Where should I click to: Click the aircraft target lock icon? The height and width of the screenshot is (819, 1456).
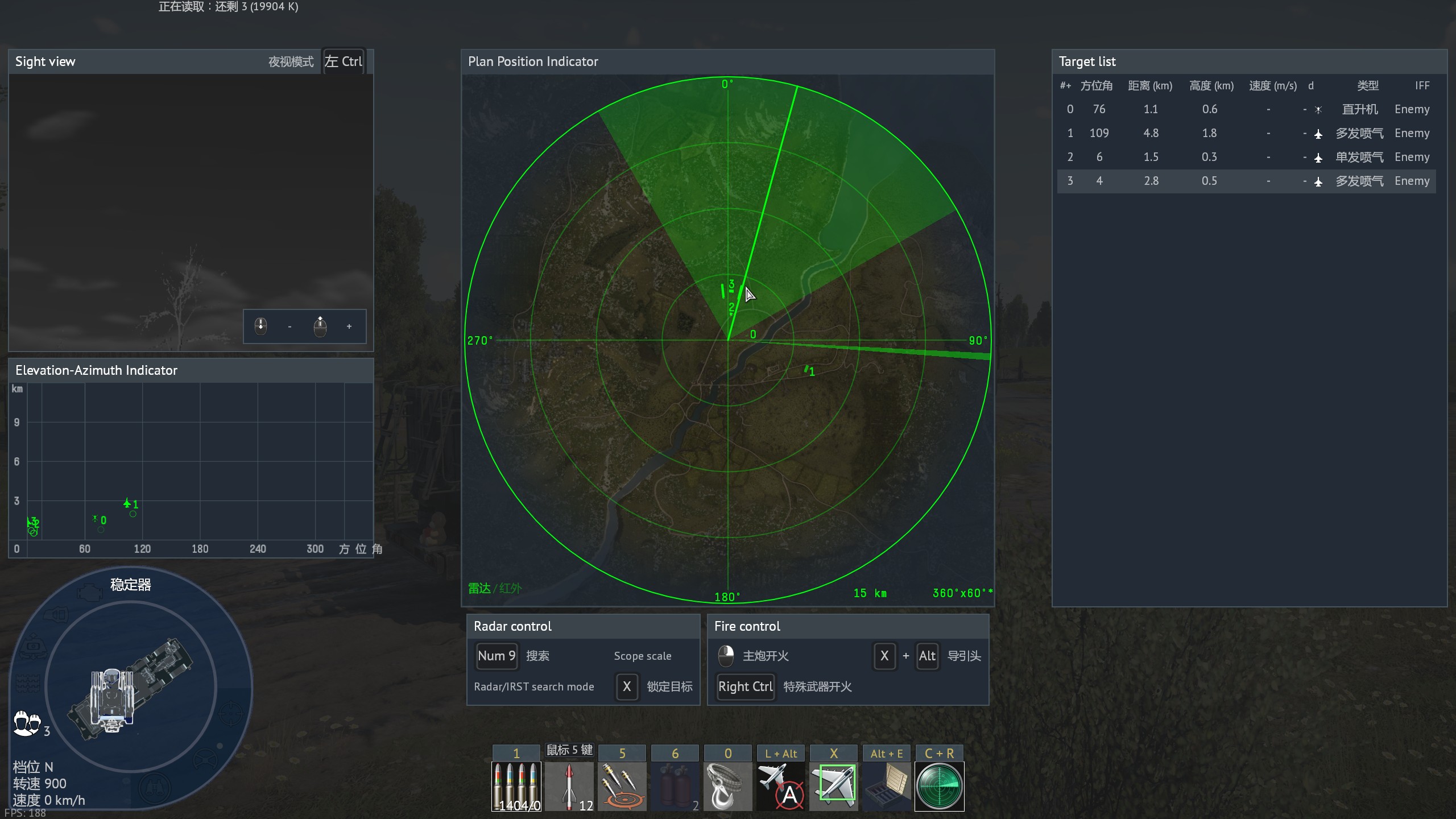833,786
